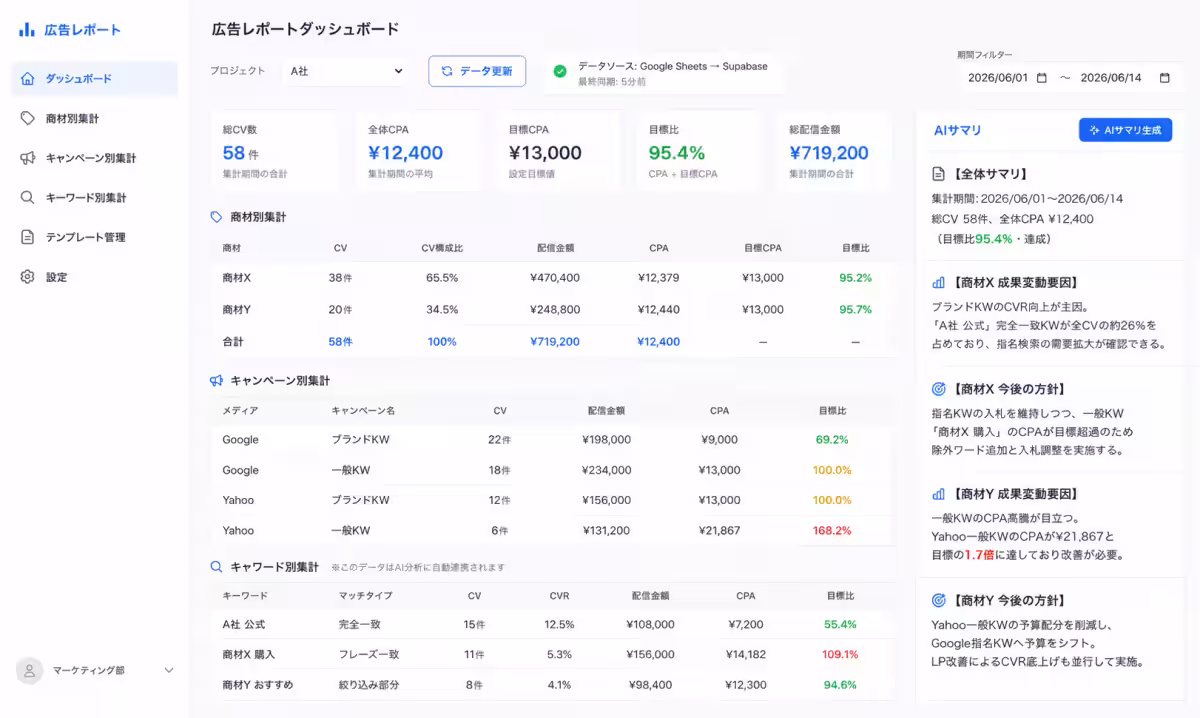The image size is (1200, 718).
Task: Click CPA ¥7,200 in keyword table
Action: 745,625
